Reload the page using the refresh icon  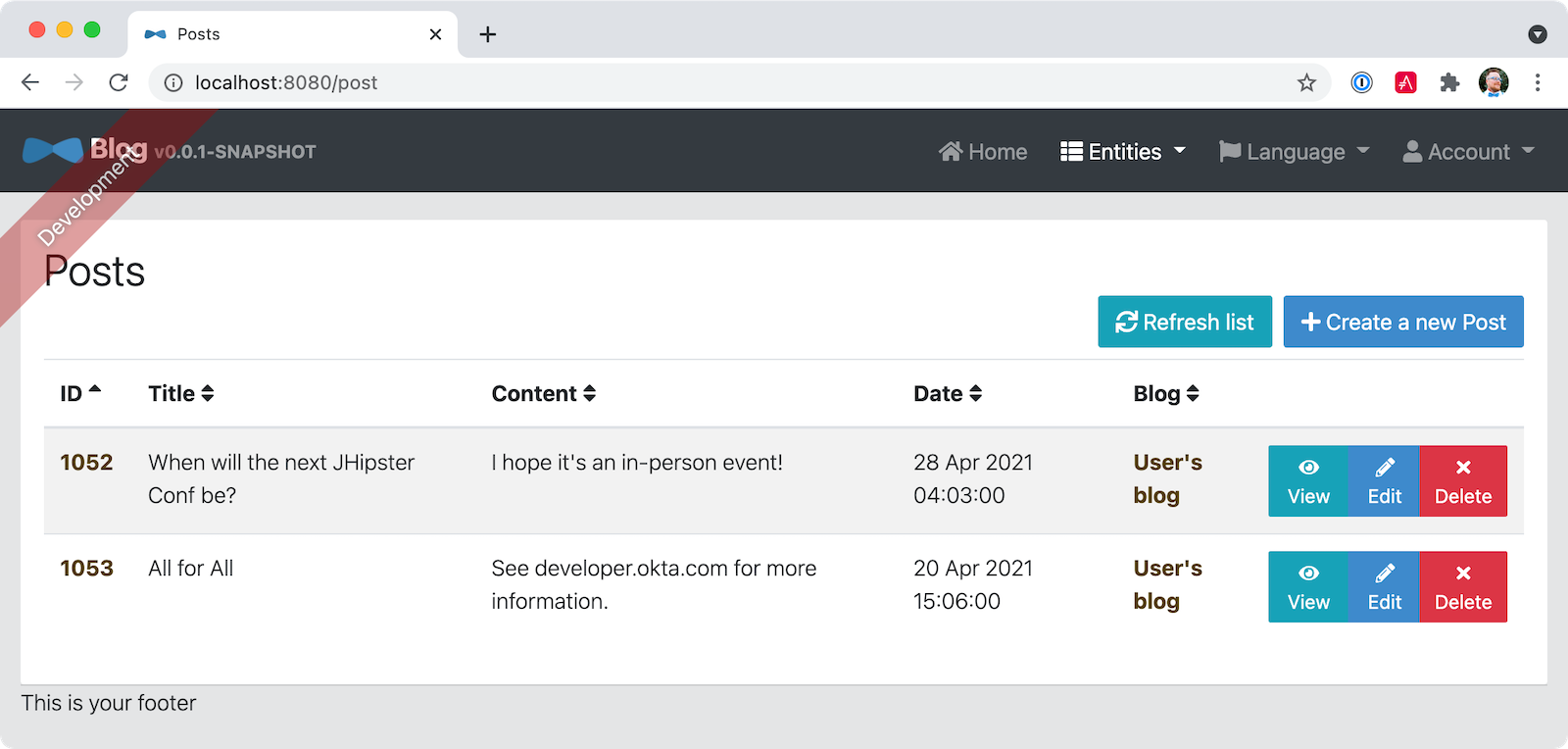[119, 83]
